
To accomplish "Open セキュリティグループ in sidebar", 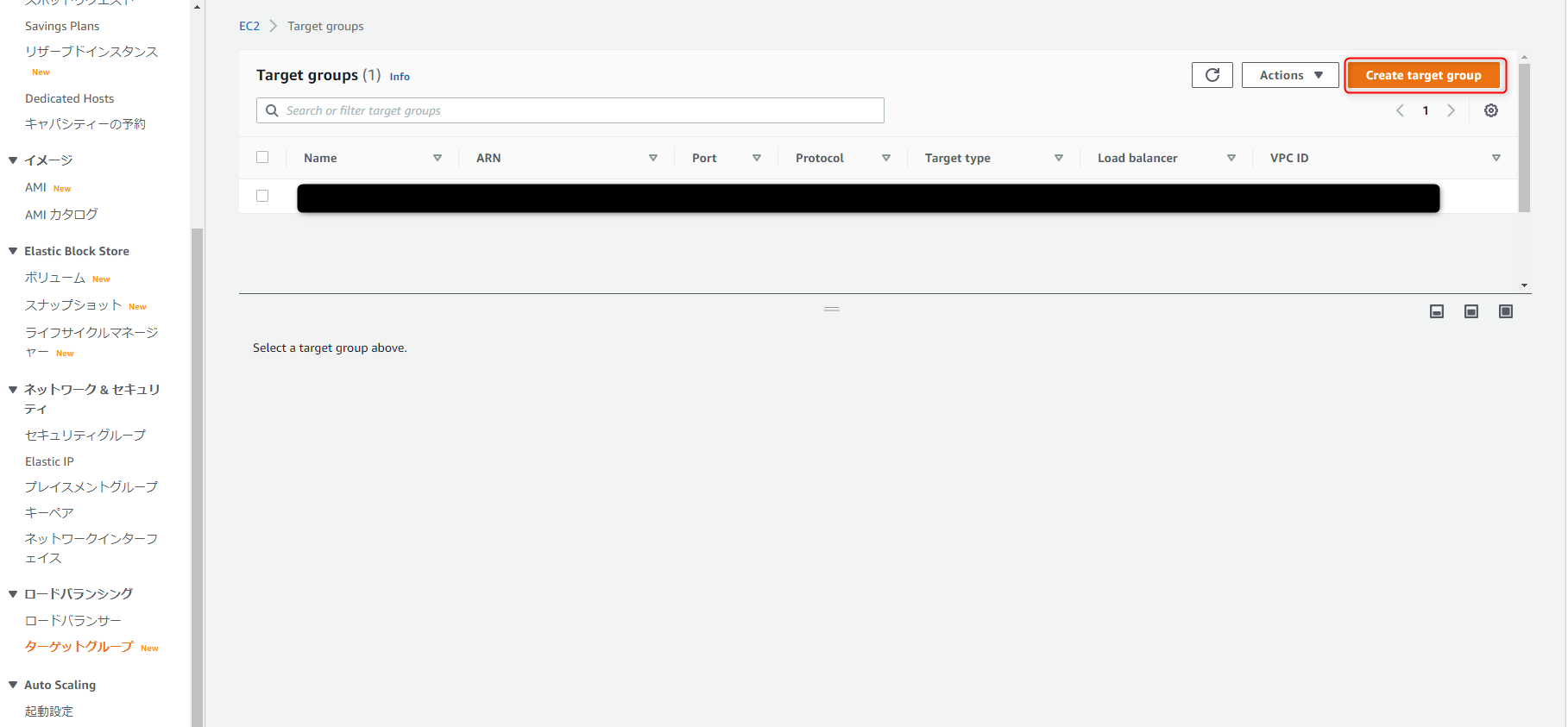I will pyautogui.click(x=85, y=436).
